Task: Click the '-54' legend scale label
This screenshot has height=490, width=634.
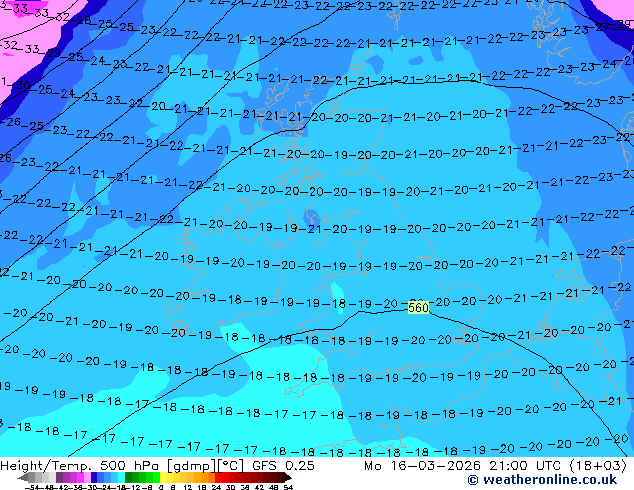Action: tap(32, 487)
